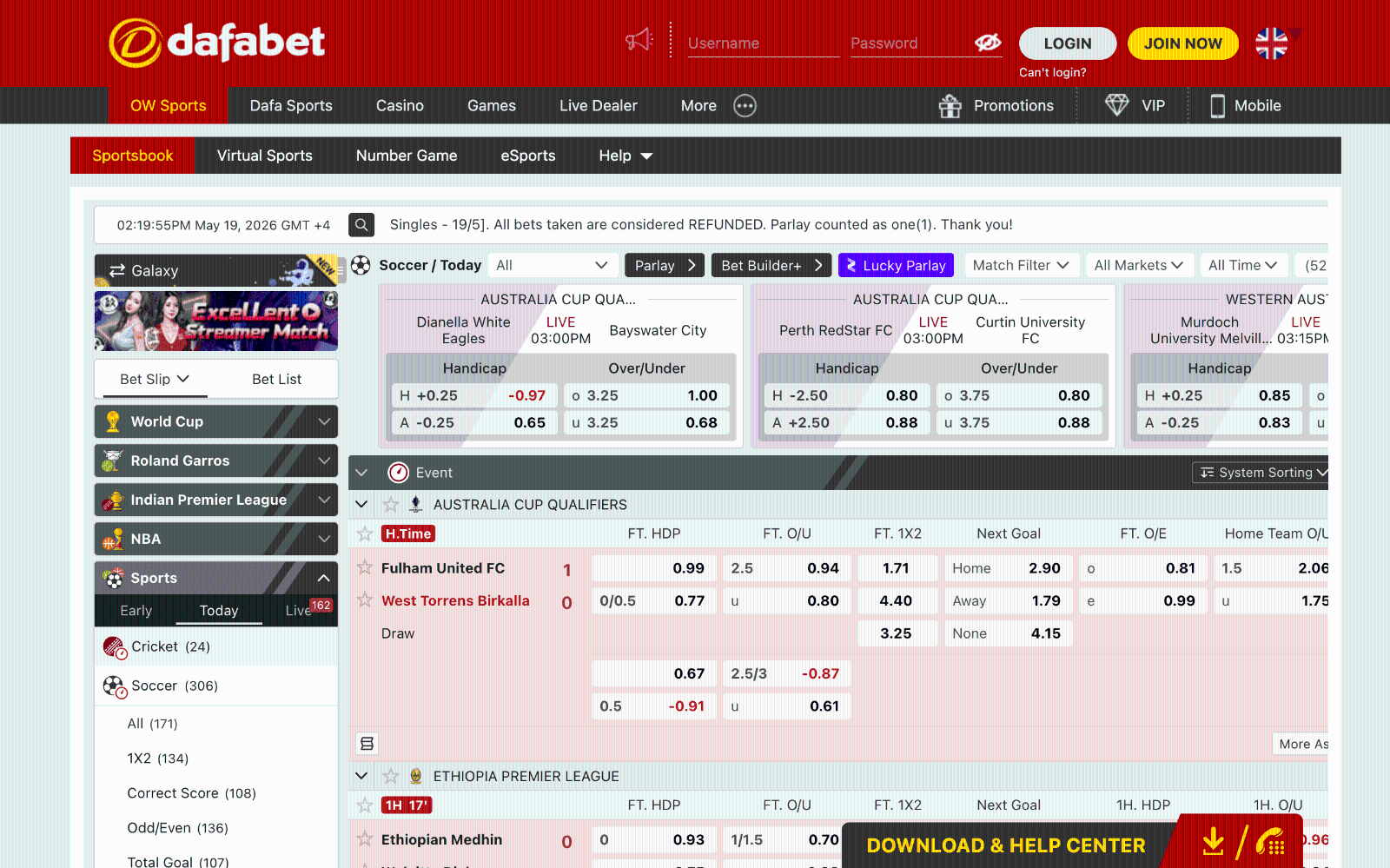1390x868 pixels.
Task: Click the Cricket sport icon
Action: [x=115, y=647]
